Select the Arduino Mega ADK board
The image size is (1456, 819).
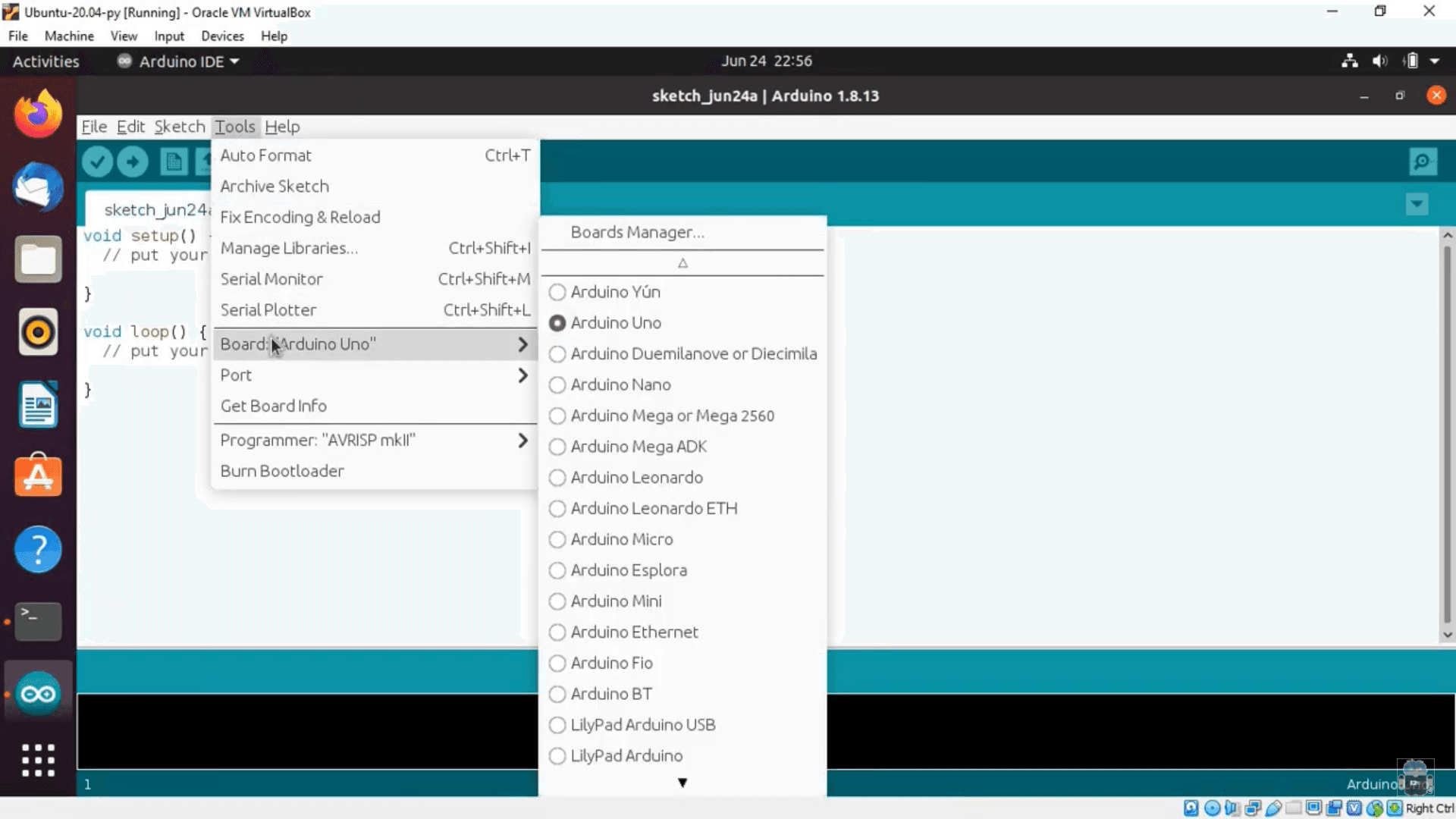point(682,447)
